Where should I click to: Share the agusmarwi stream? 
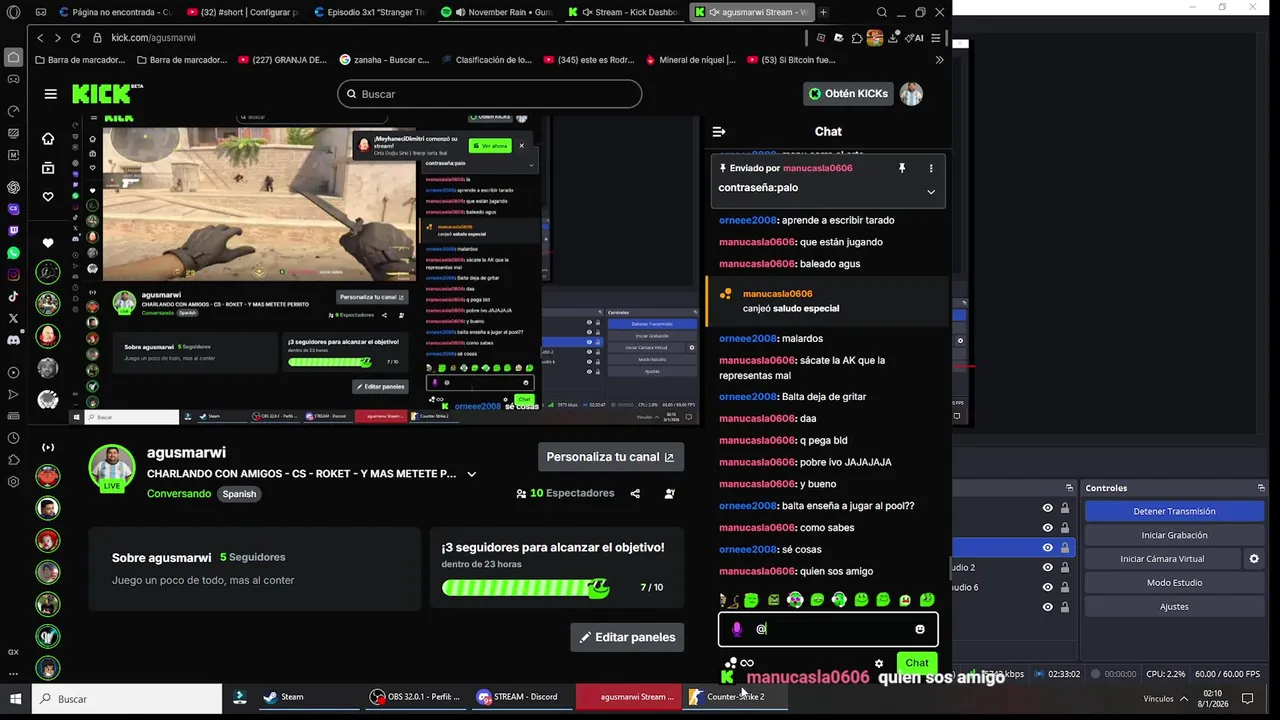pos(635,493)
